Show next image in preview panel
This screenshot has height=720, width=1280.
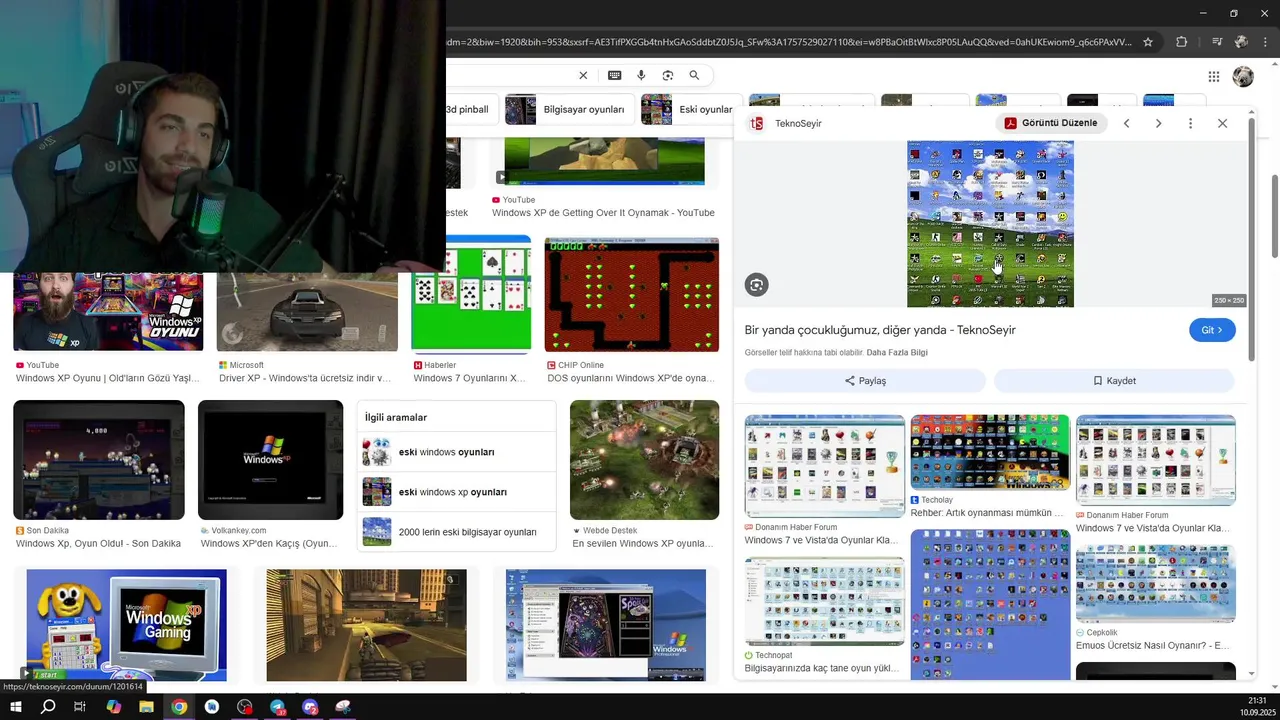click(1158, 123)
